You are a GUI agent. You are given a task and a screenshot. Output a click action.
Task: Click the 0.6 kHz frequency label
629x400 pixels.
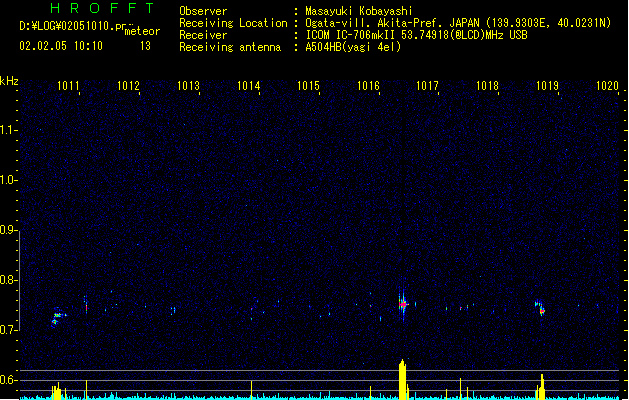tap(7, 380)
